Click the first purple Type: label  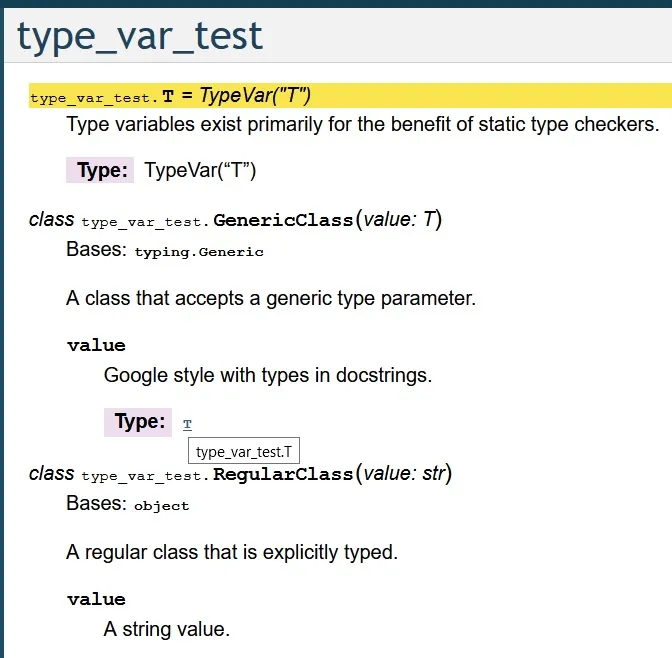point(100,170)
